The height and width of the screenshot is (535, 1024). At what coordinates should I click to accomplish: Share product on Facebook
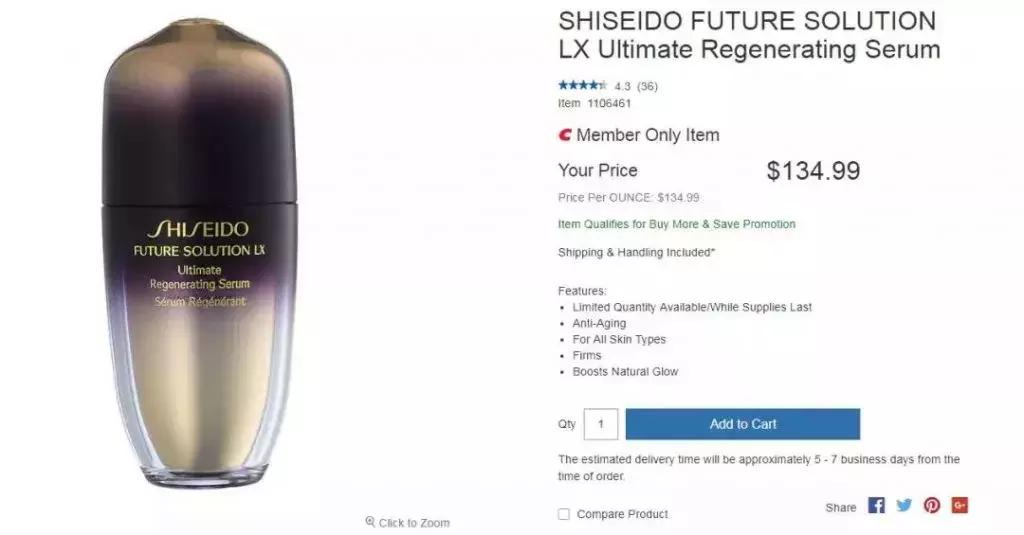tap(876, 506)
